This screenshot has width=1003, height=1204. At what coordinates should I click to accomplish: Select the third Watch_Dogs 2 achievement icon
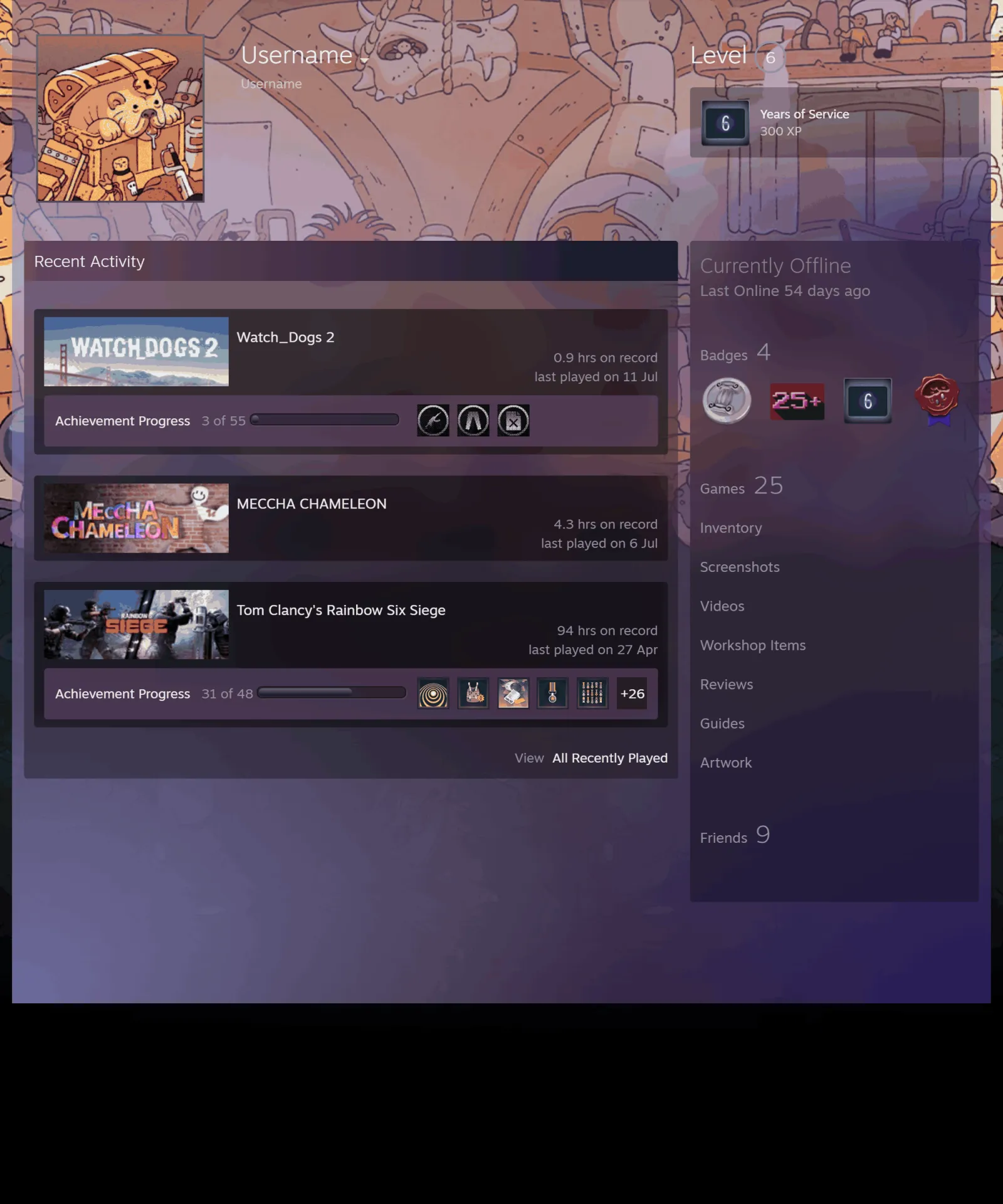[513, 420]
